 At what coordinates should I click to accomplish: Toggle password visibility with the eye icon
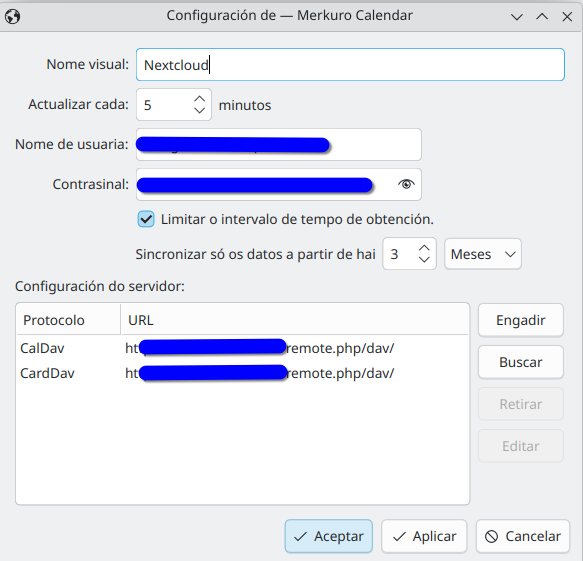pos(406,184)
